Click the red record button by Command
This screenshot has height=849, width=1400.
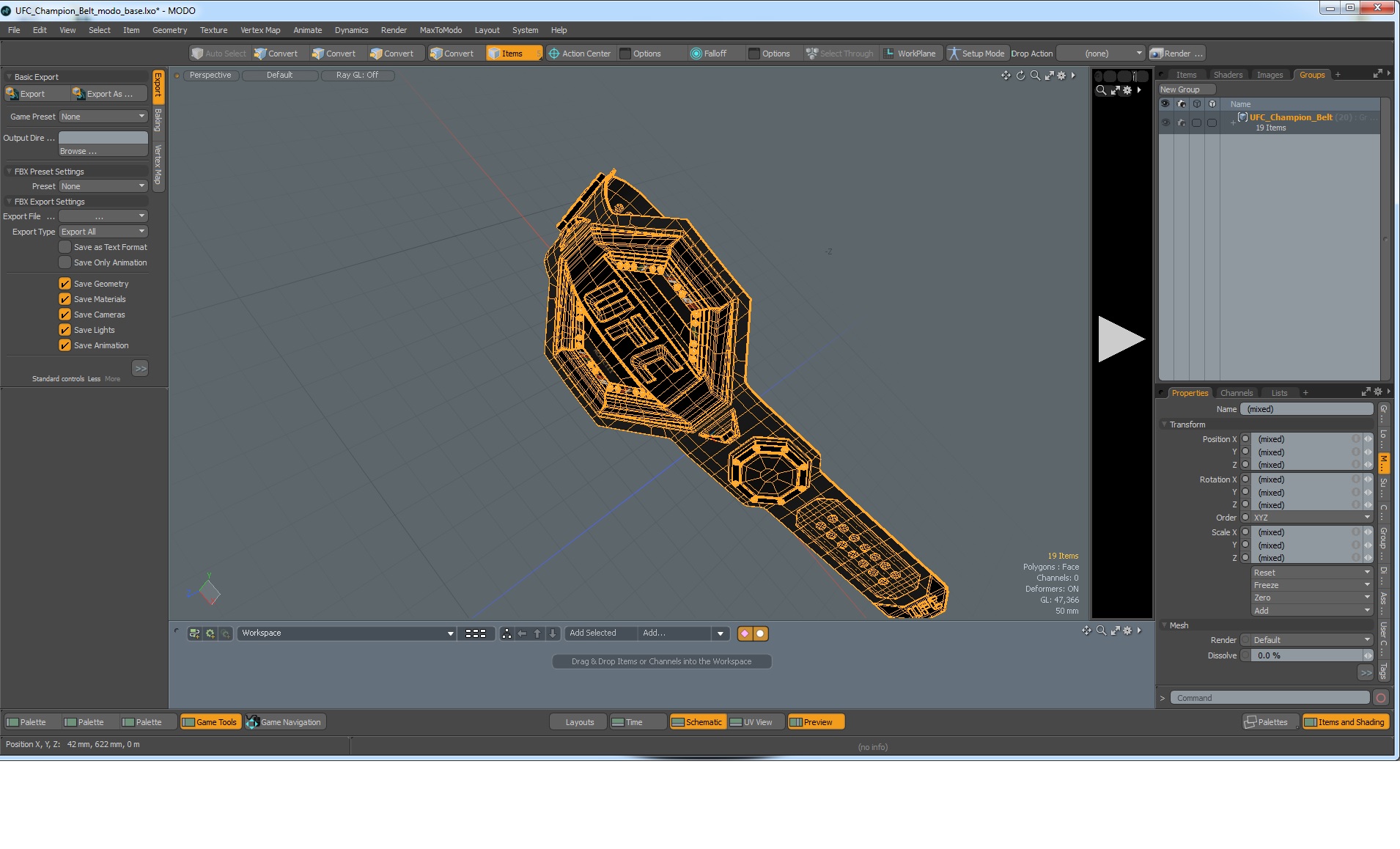click(x=1381, y=698)
